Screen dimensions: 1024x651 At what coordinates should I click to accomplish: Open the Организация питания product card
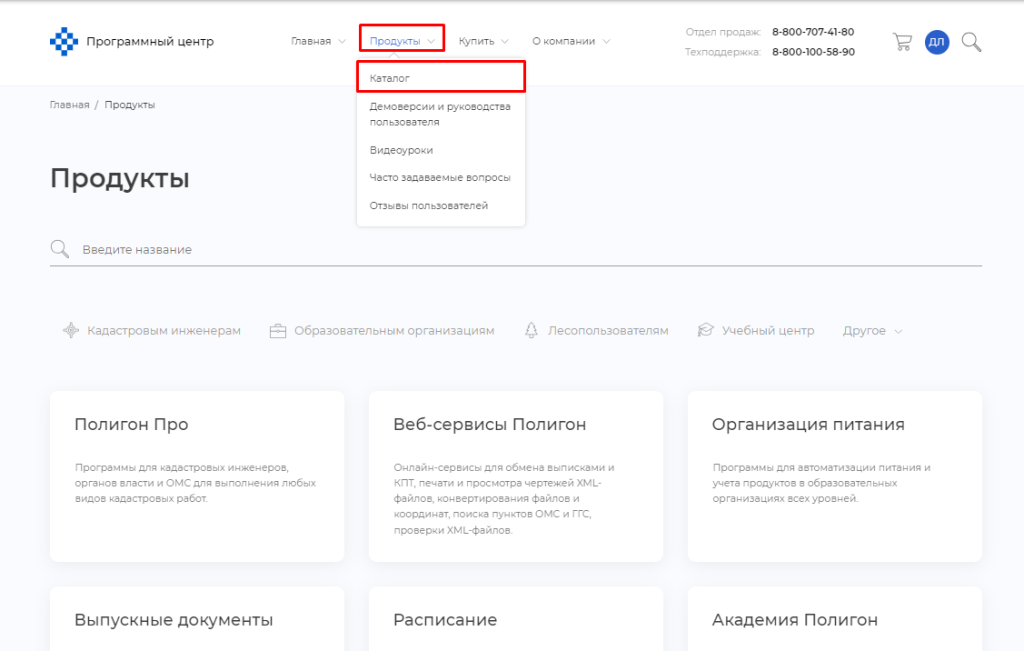835,476
